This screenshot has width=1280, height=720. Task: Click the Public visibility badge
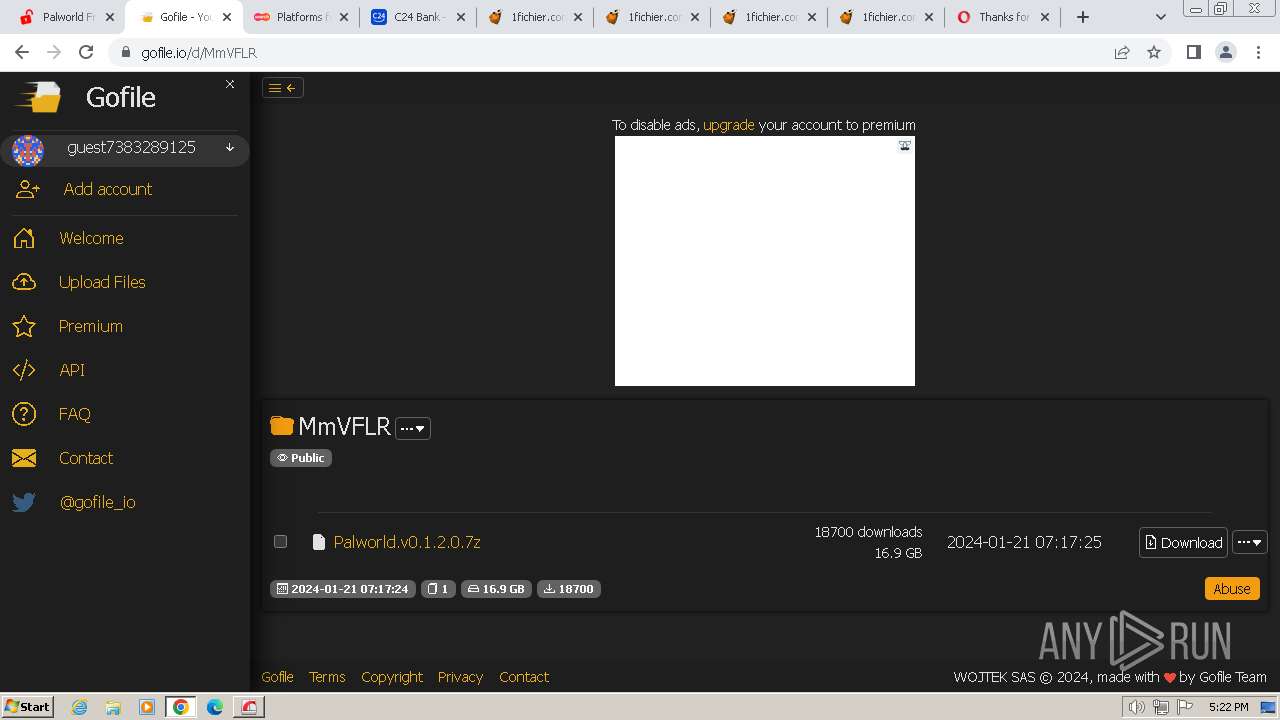[301, 458]
